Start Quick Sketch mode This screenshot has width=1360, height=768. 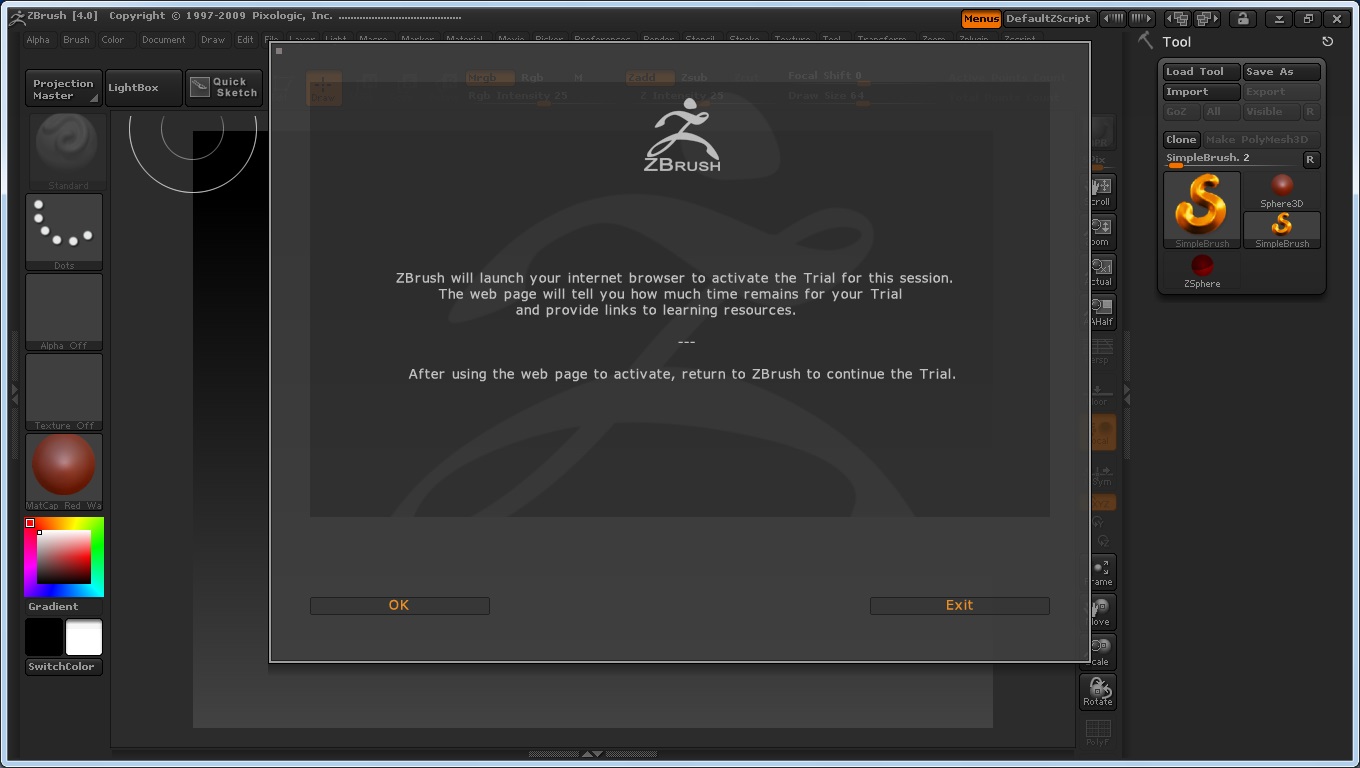click(224, 88)
